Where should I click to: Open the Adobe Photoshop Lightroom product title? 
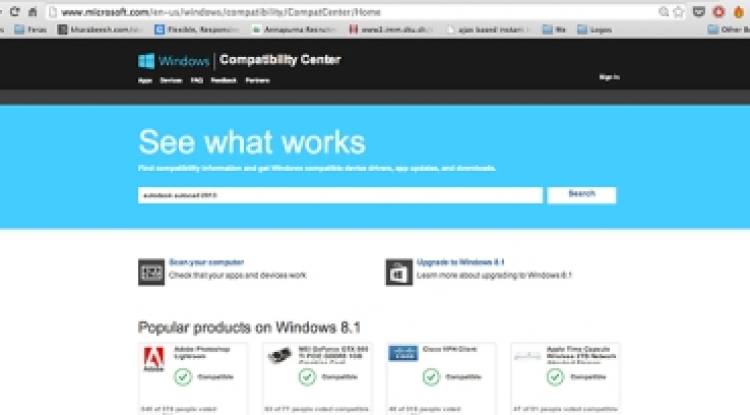202,353
